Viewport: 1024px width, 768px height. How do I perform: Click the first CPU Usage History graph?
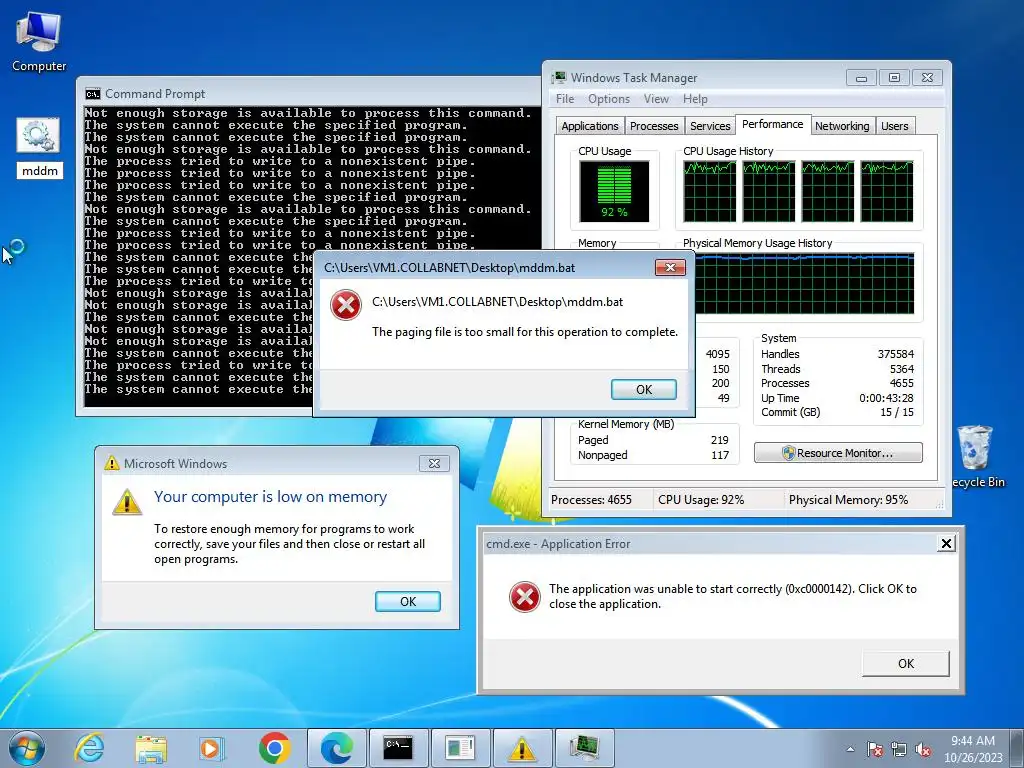tap(710, 191)
